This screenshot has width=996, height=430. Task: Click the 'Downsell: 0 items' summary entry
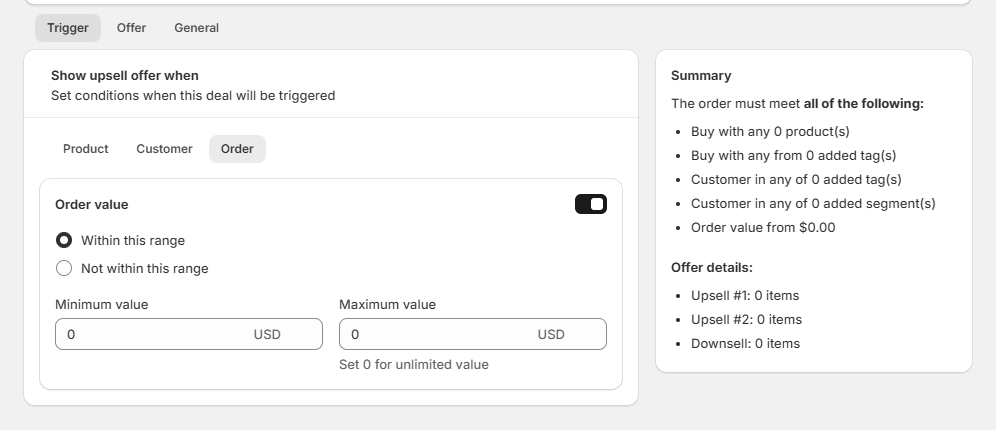pyautogui.click(x=746, y=344)
